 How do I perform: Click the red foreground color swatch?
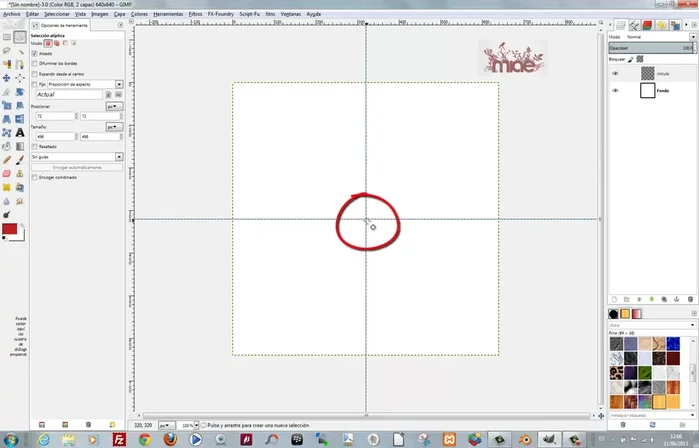point(10,230)
